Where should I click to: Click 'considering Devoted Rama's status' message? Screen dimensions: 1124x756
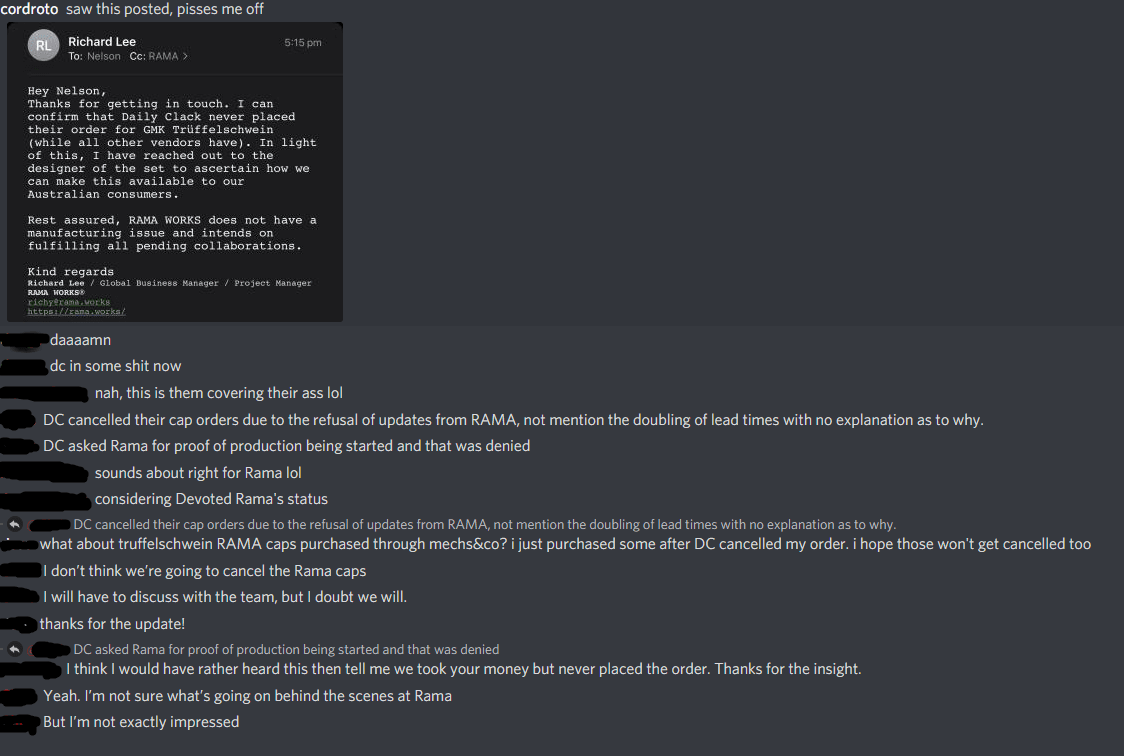point(211,499)
